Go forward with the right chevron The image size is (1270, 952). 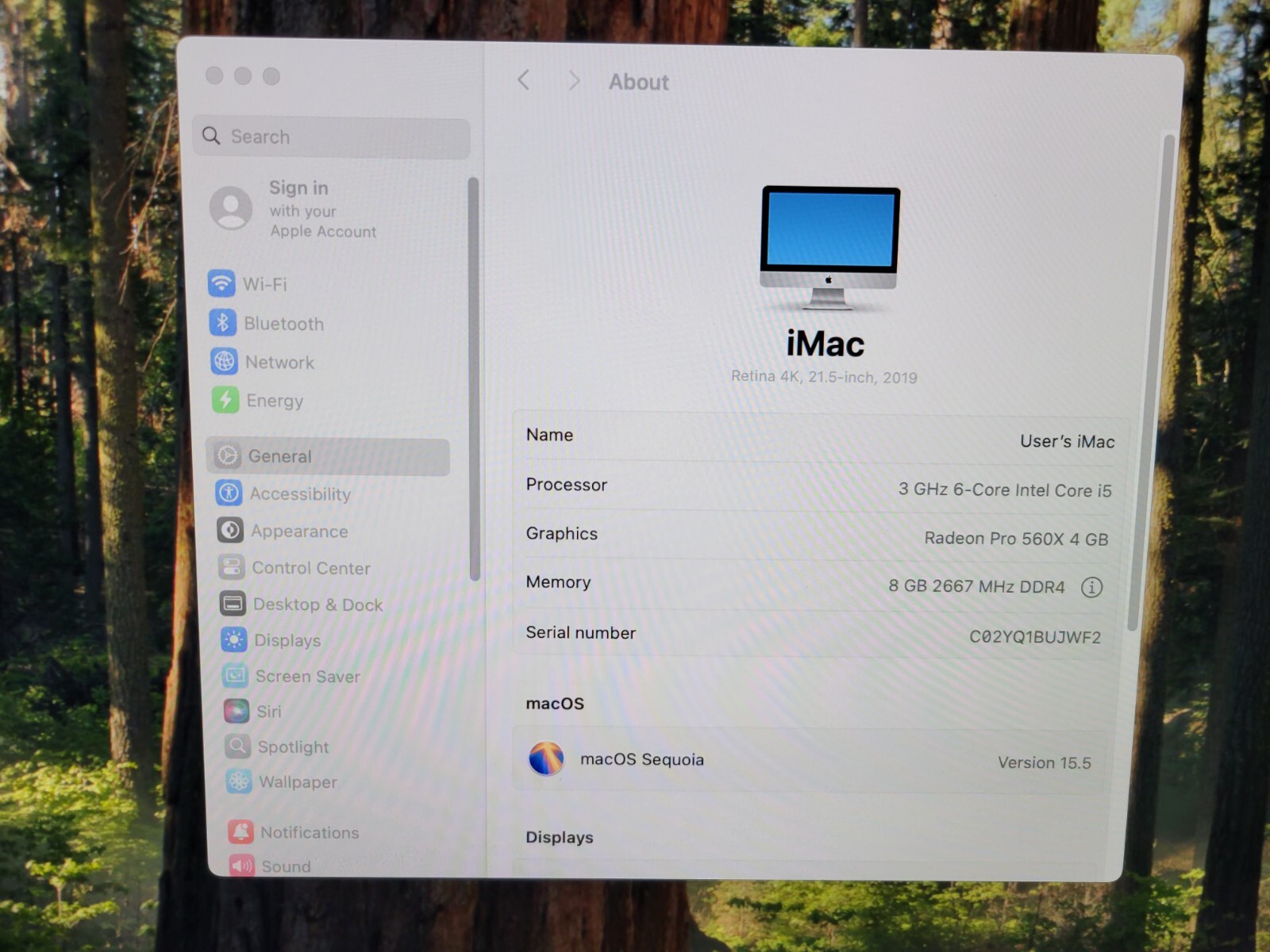point(574,81)
